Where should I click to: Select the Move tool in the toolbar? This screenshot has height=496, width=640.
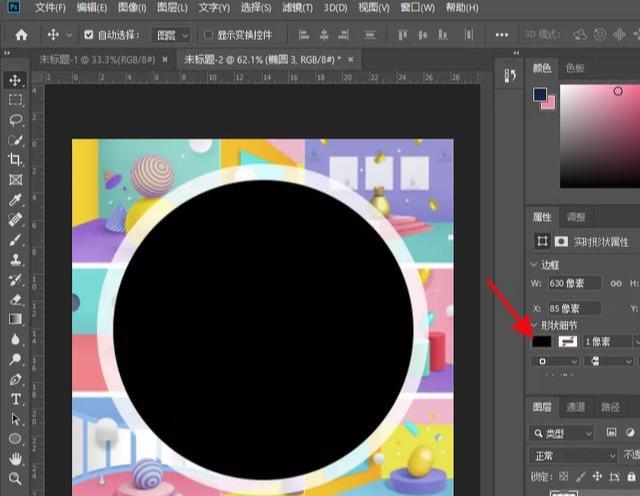(16, 80)
